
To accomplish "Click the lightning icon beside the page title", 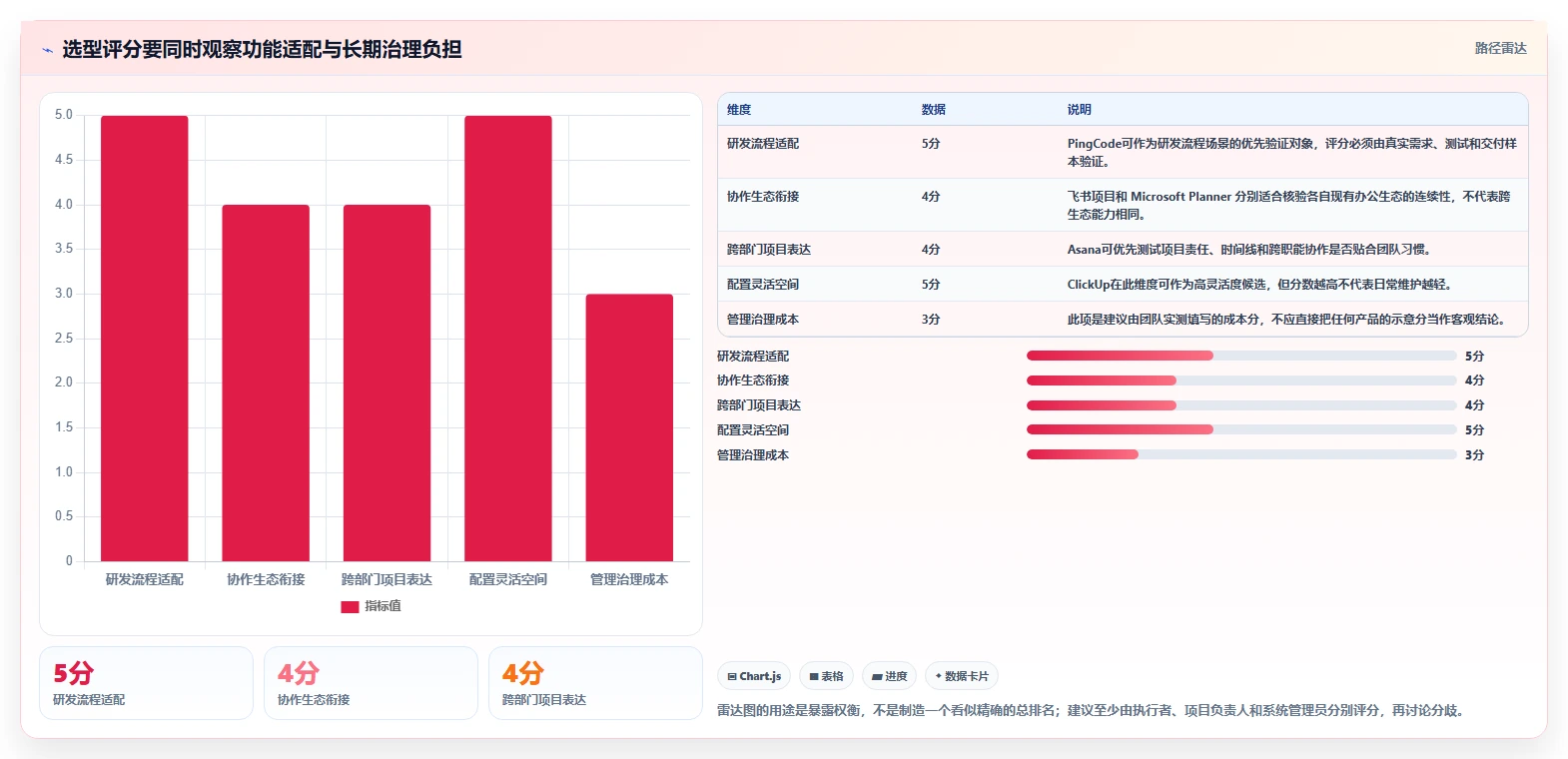I will tap(47, 50).
